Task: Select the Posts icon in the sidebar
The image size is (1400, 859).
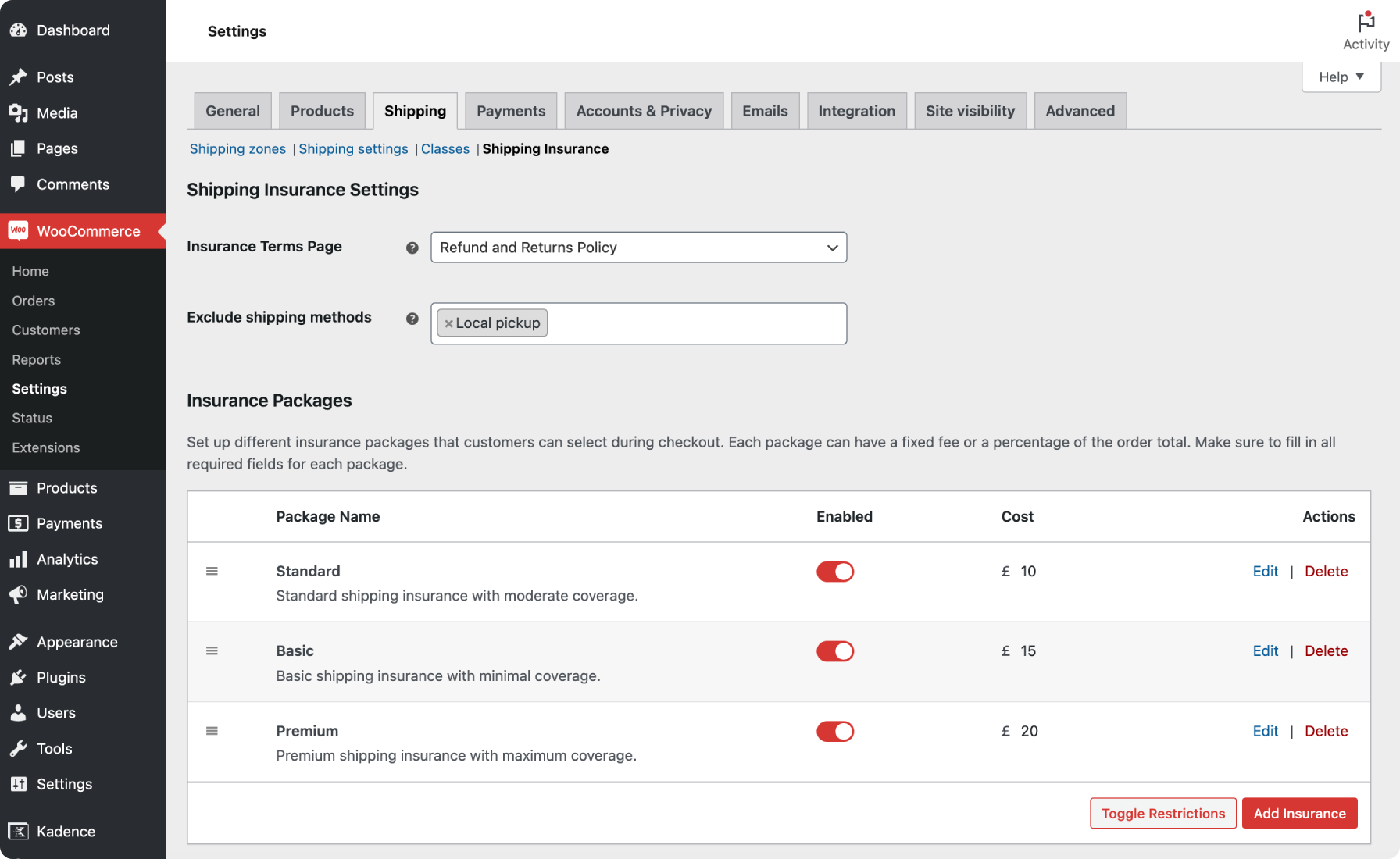Action: [x=19, y=77]
